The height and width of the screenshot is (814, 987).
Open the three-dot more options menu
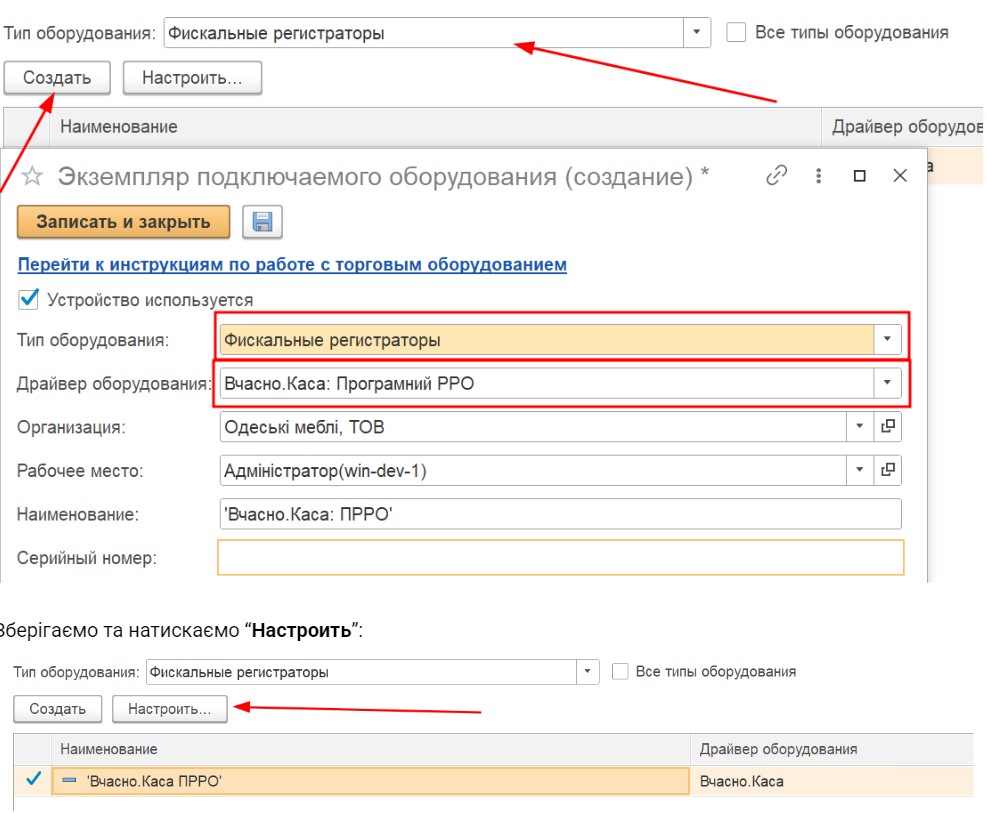(x=818, y=176)
